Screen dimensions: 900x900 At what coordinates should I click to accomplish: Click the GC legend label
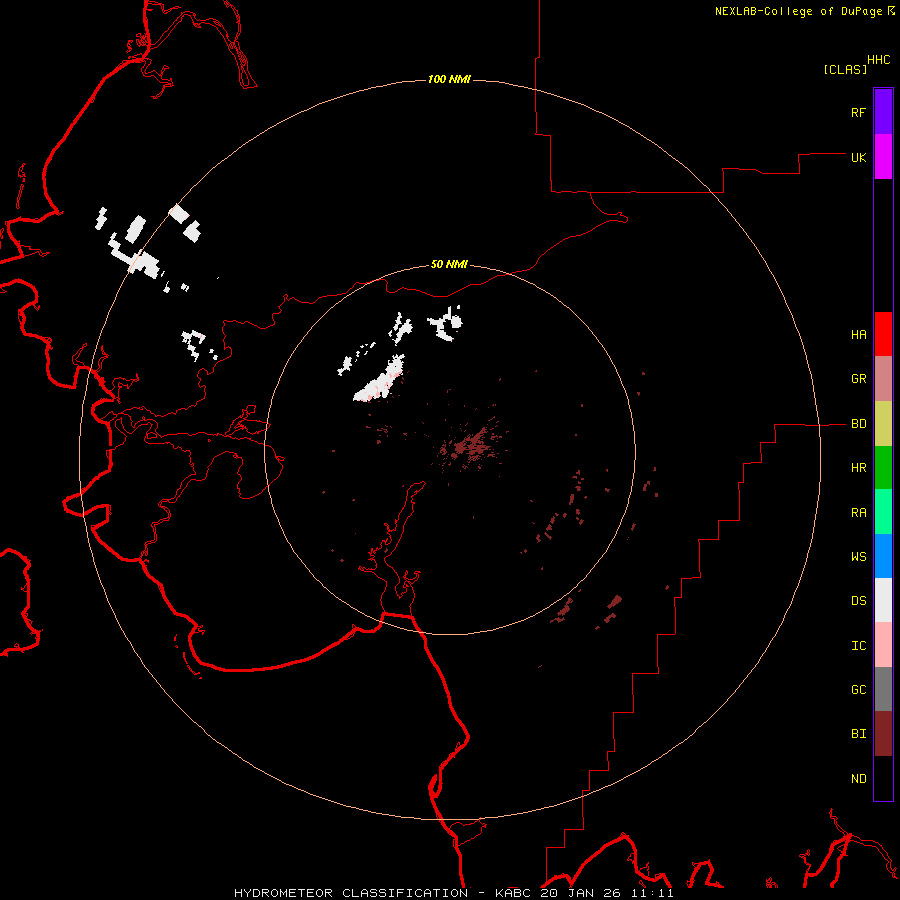click(858, 690)
